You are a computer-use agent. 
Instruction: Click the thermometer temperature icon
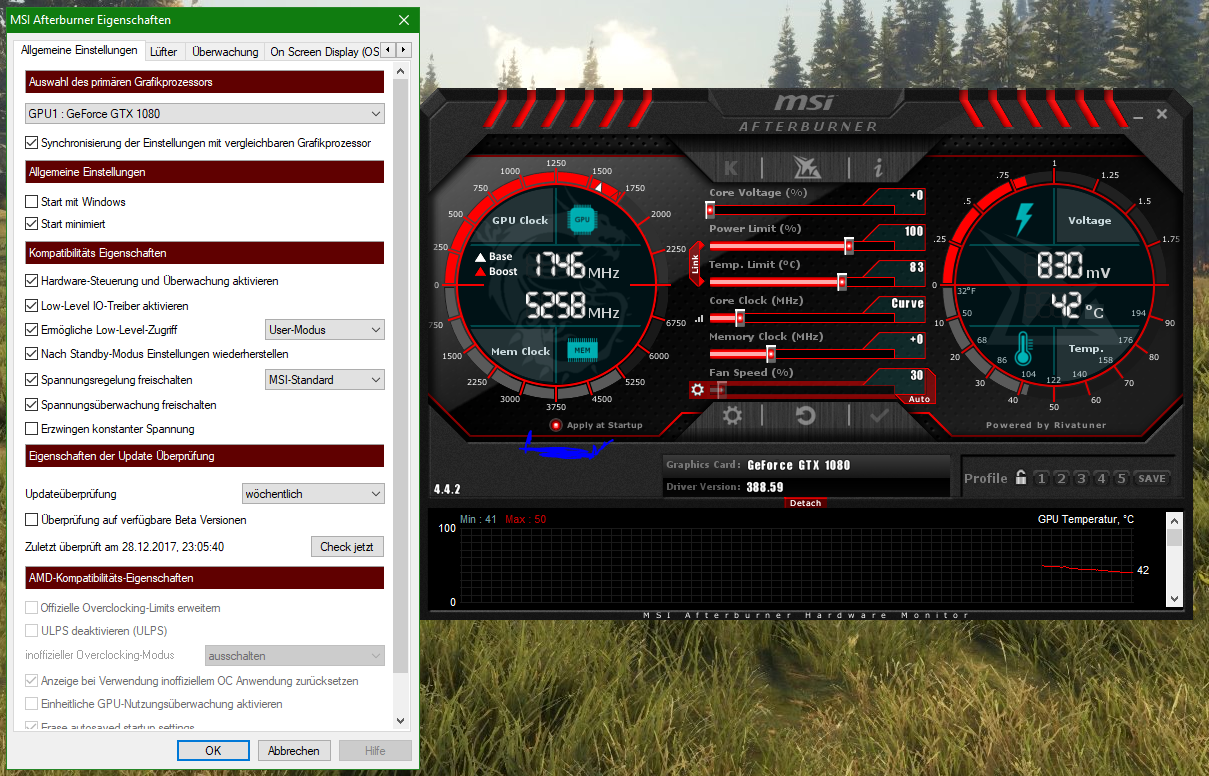pyautogui.click(x=1023, y=349)
